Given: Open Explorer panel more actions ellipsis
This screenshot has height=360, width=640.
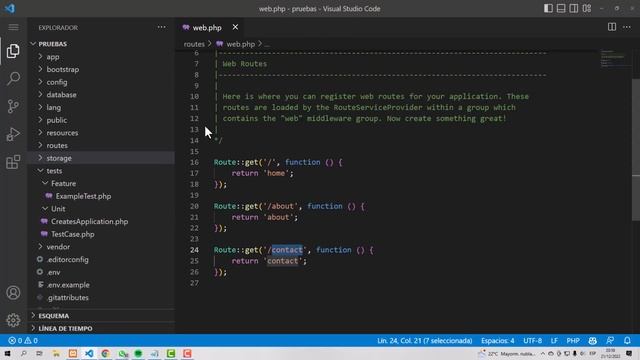Looking at the screenshot, I should 162,27.
